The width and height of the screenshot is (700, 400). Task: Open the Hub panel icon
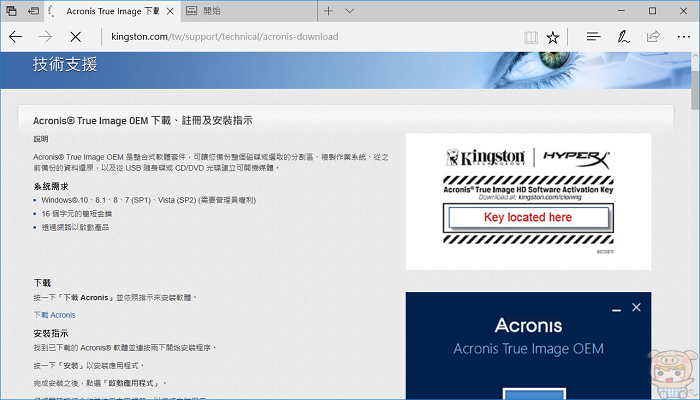click(x=593, y=37)
